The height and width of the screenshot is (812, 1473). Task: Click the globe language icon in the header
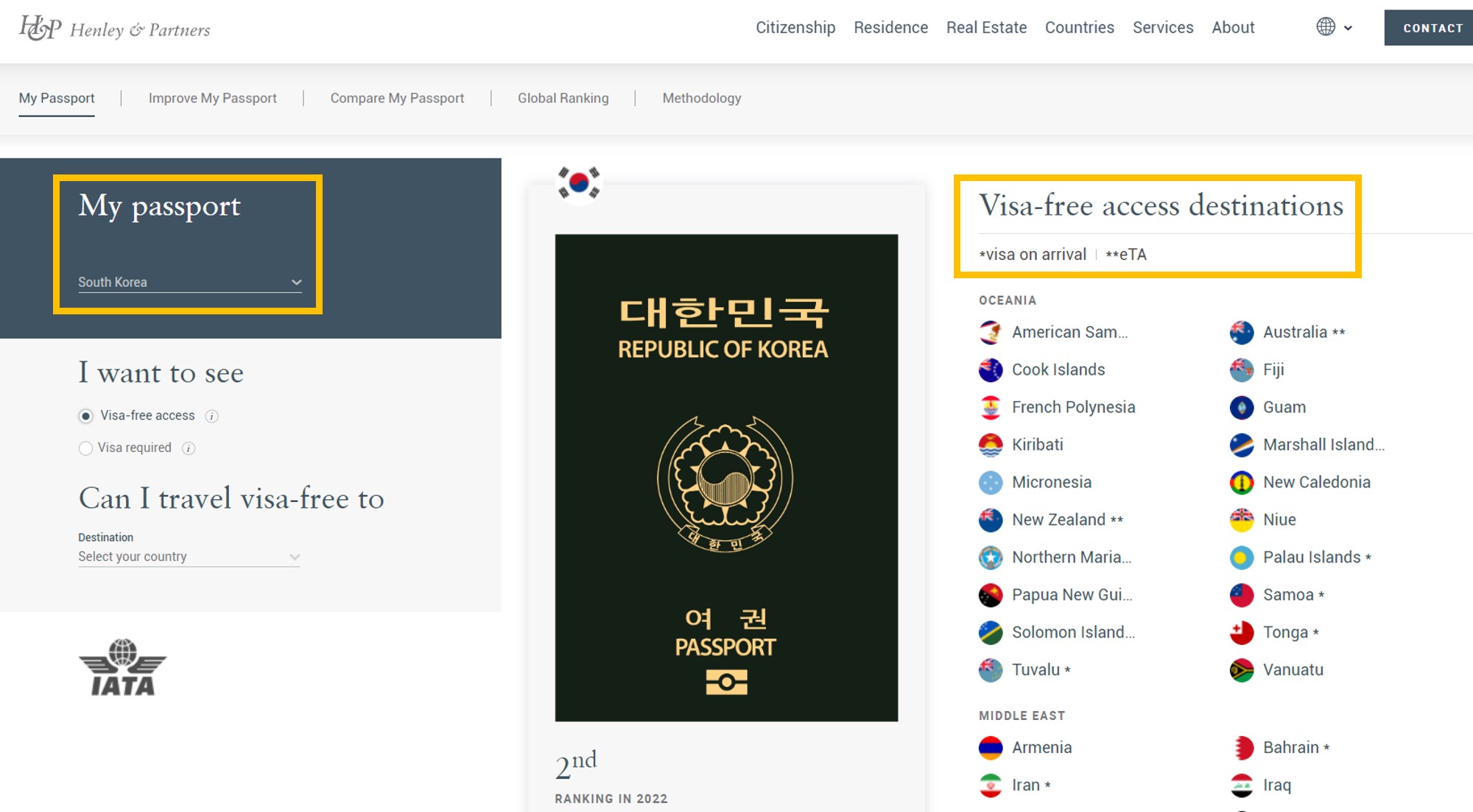click(x=1324, y=27)
